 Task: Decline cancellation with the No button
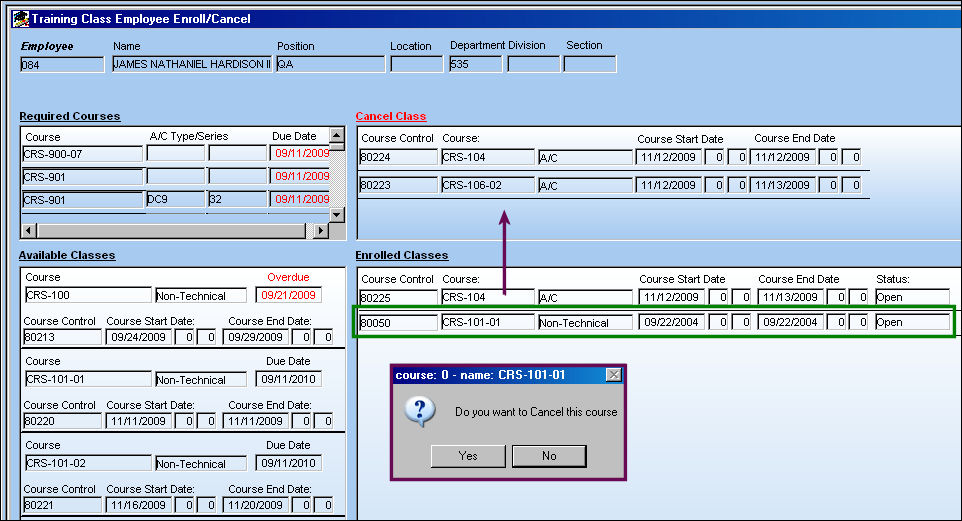point(549,456)
